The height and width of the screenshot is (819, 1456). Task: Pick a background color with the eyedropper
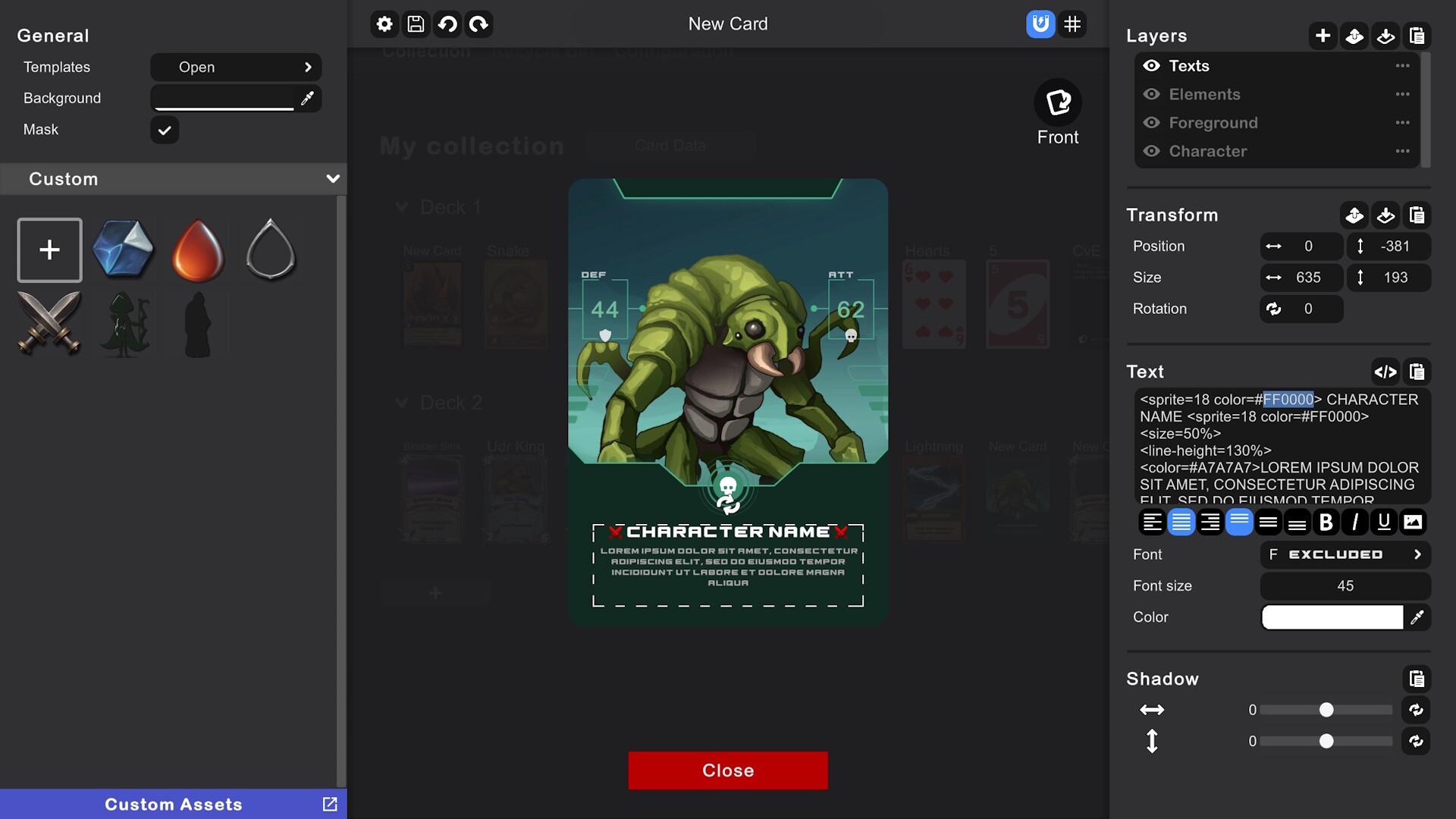(307, 98)
